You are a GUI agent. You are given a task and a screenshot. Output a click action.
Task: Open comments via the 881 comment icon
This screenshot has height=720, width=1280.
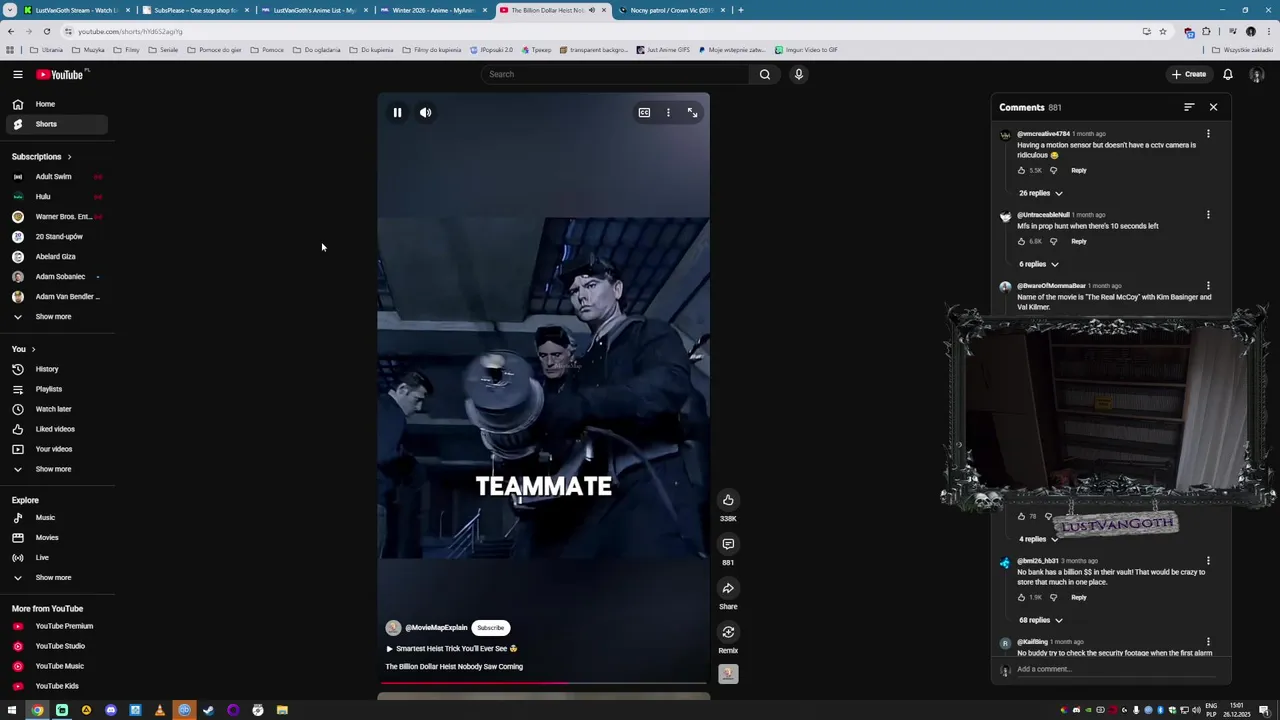[728, 544]
